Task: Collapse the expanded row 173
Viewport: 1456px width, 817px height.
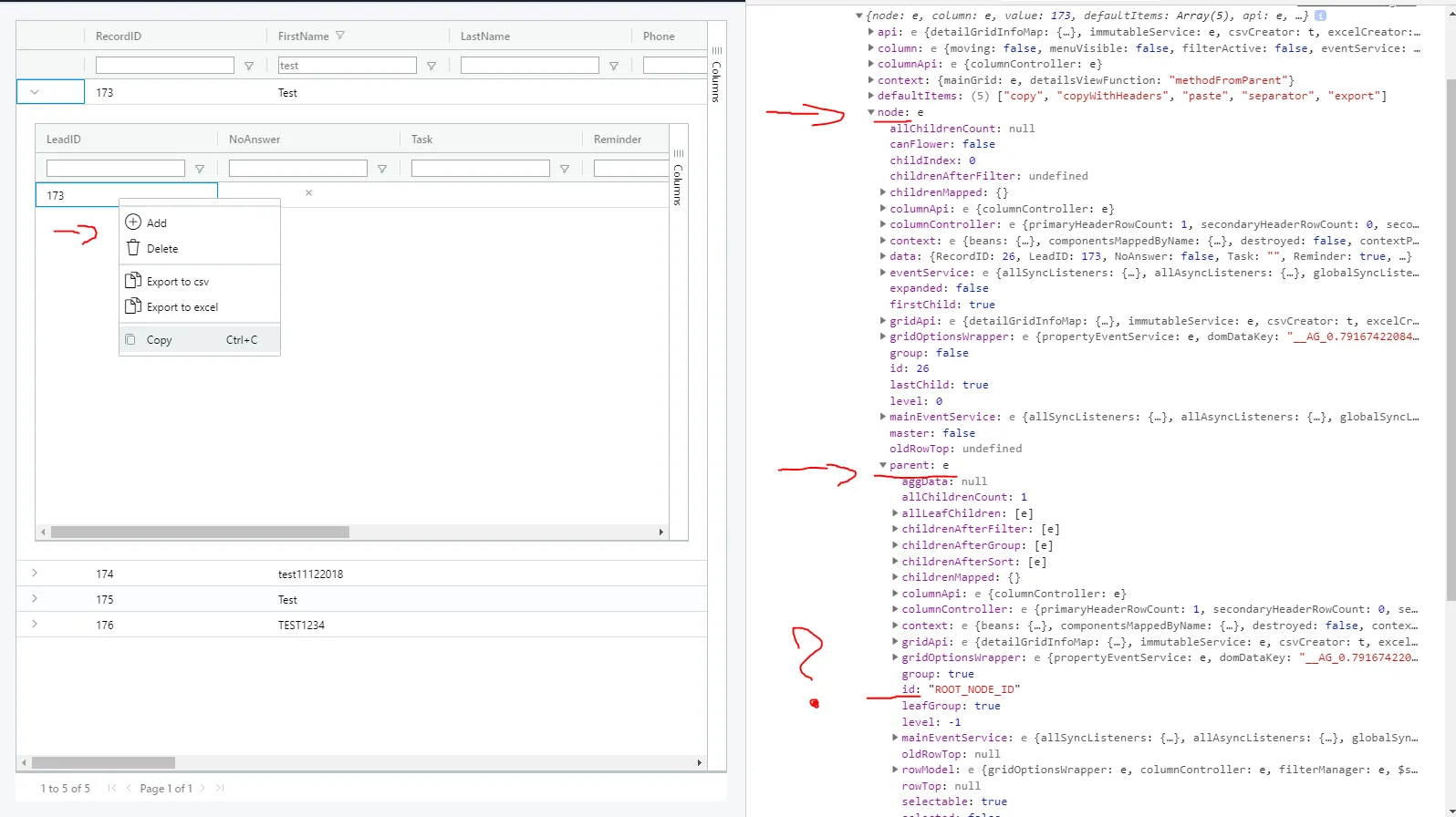Action: tap(35, 92)
